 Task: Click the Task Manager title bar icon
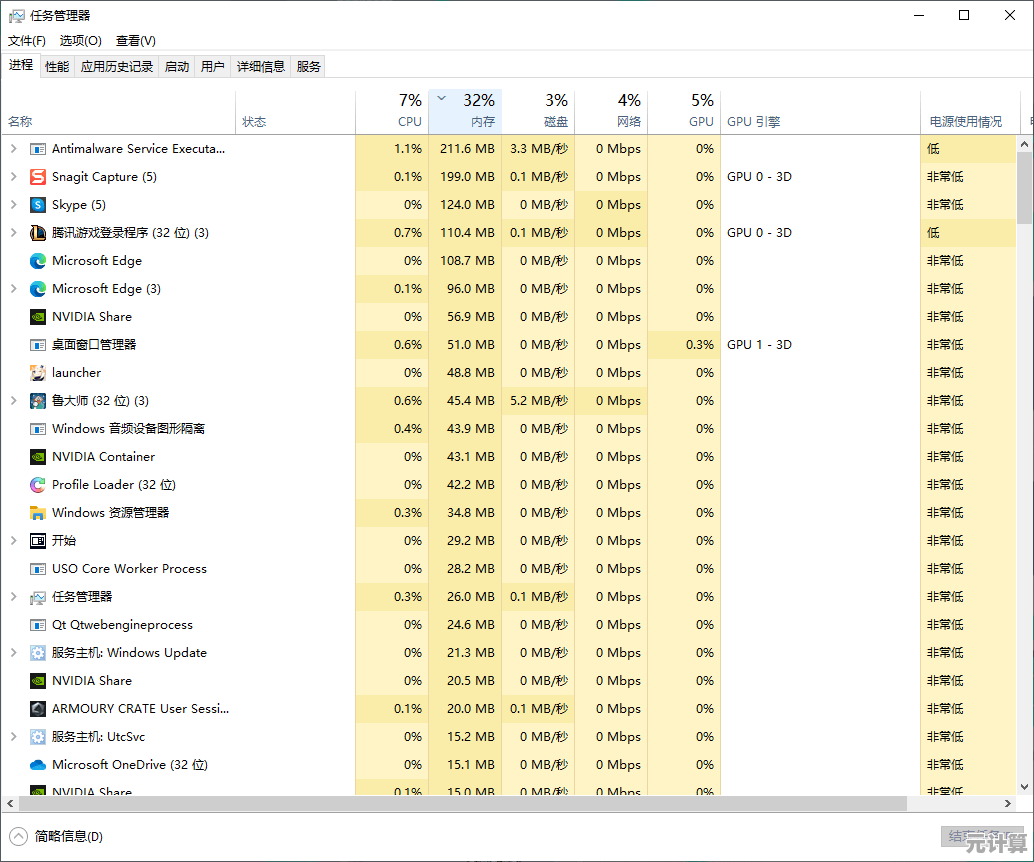16,16
